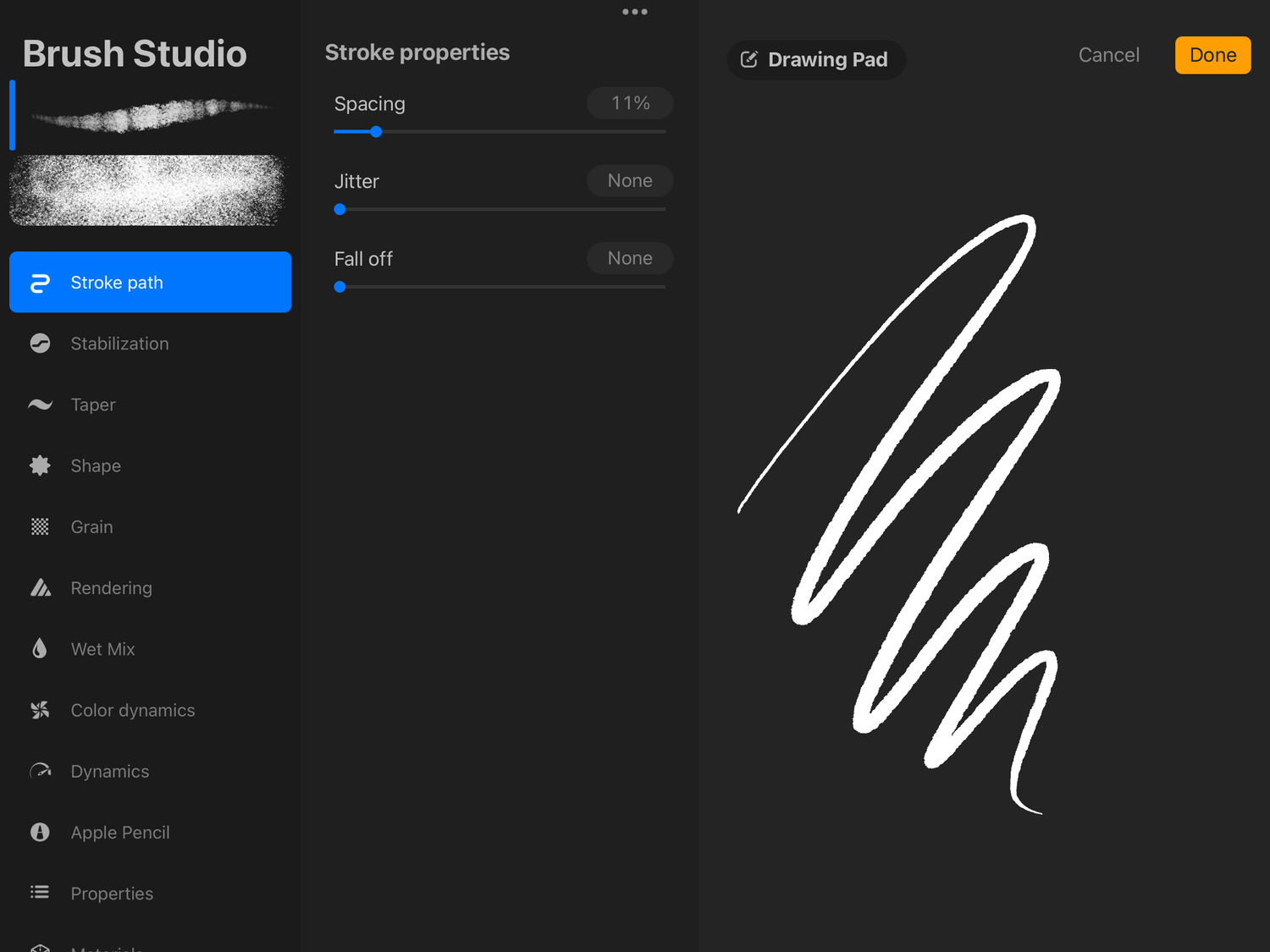Select the Stroke path icon
The height and width of the screenshot is (952, 1270).
coord(40,282)
